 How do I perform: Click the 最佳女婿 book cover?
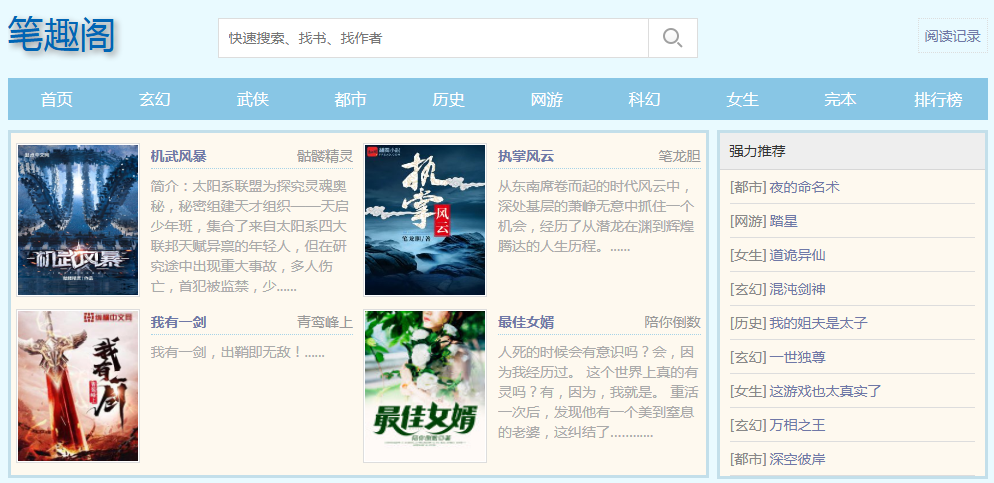point(425,386)
